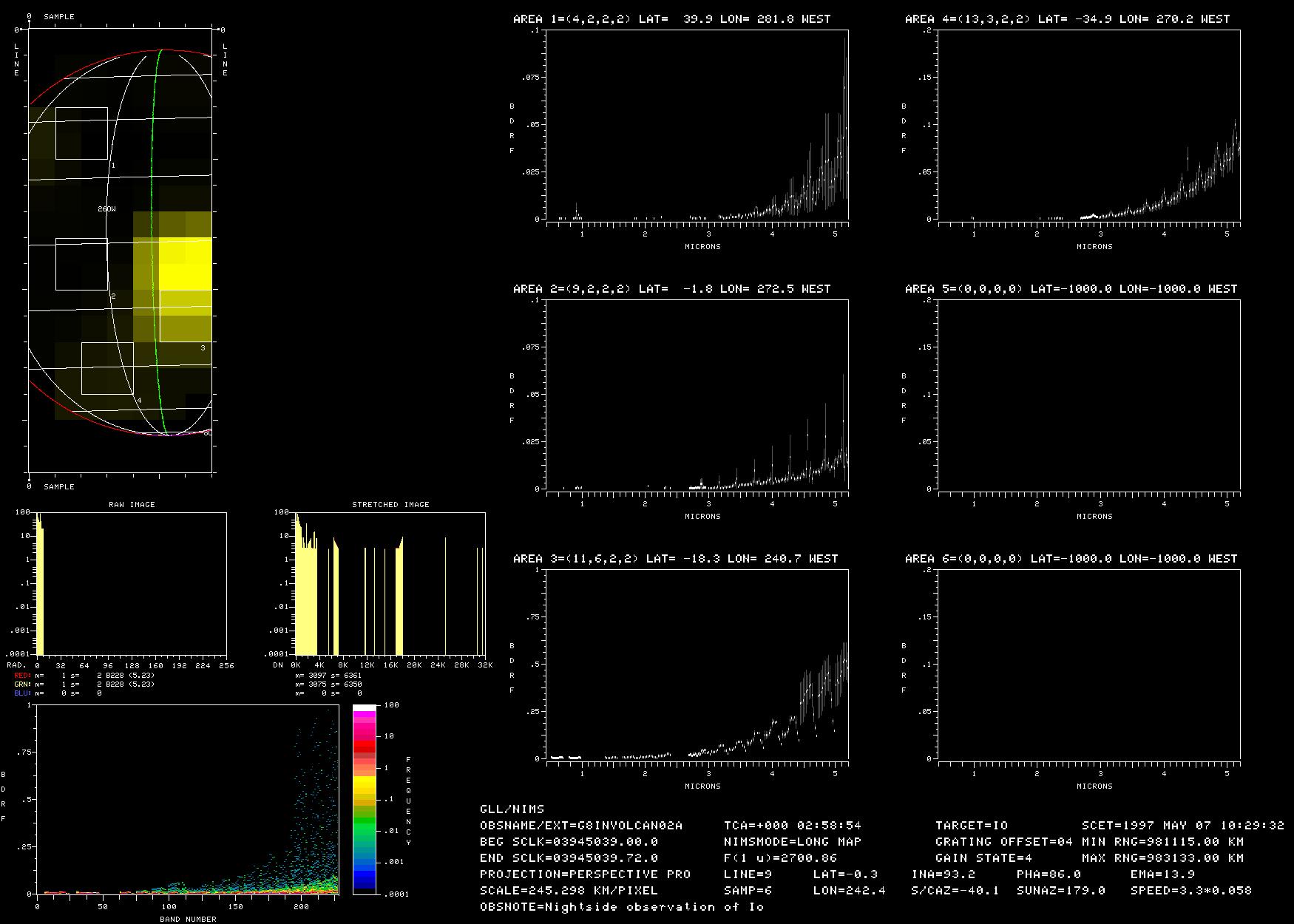Image resolution: width=1294 pixels, height=924 pixels.
Task: Open the STRETCHED IMAGE histogram plot
Action: click(390, 583)
